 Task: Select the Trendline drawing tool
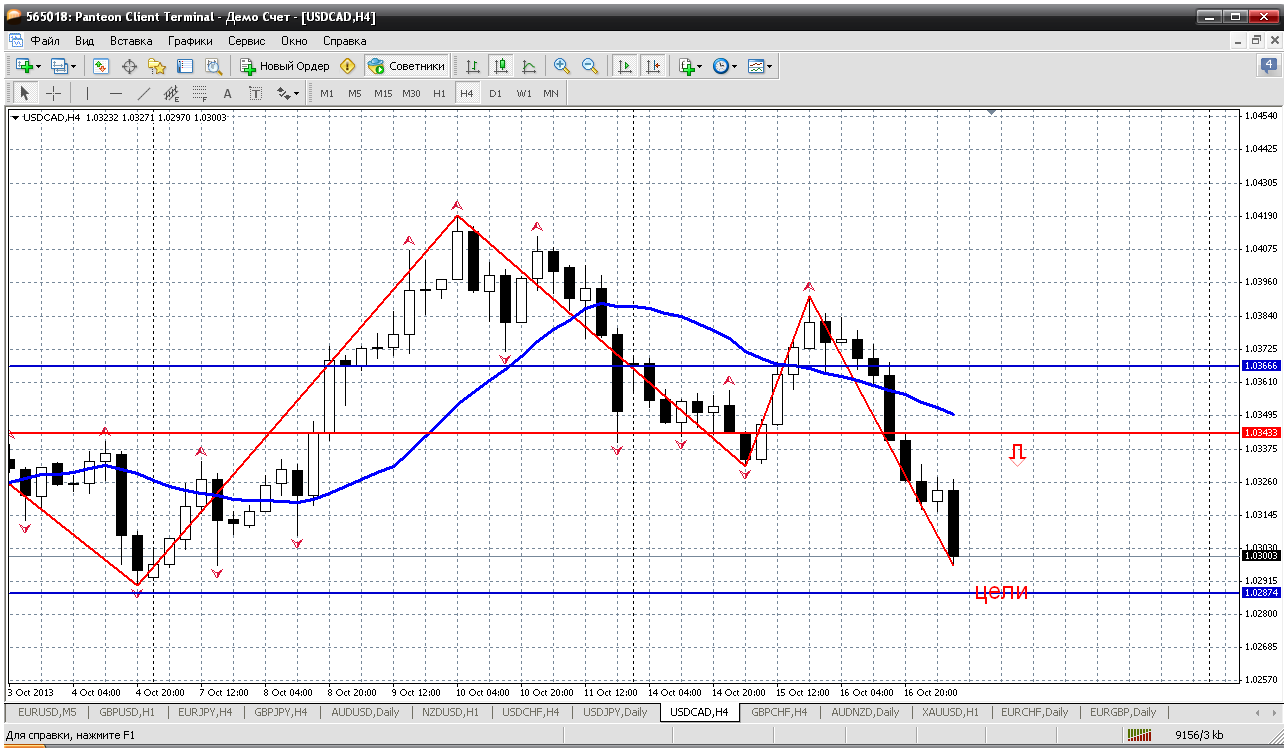[144, 93]
